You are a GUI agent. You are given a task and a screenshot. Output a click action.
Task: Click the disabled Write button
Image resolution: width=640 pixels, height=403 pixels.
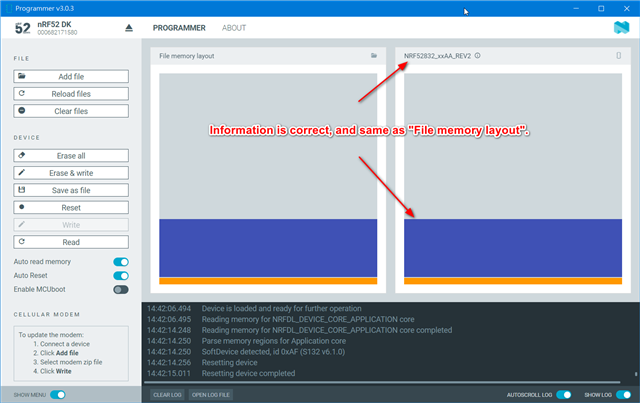[71, 225]
